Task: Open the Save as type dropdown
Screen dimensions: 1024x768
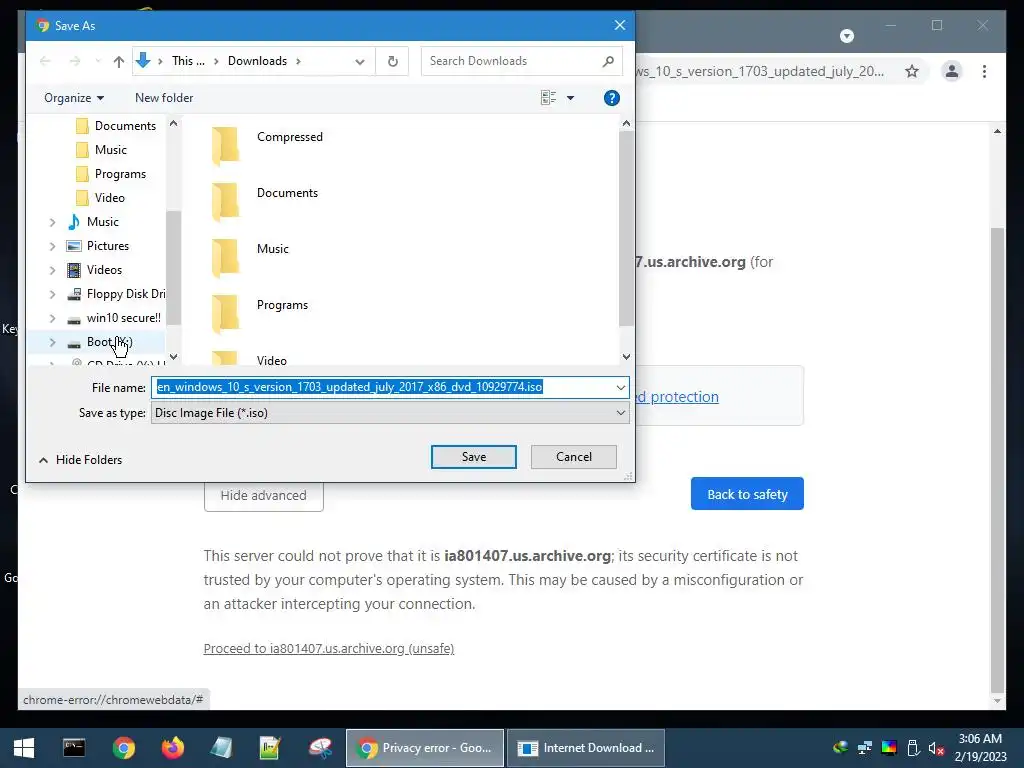Action: point(620,413)
